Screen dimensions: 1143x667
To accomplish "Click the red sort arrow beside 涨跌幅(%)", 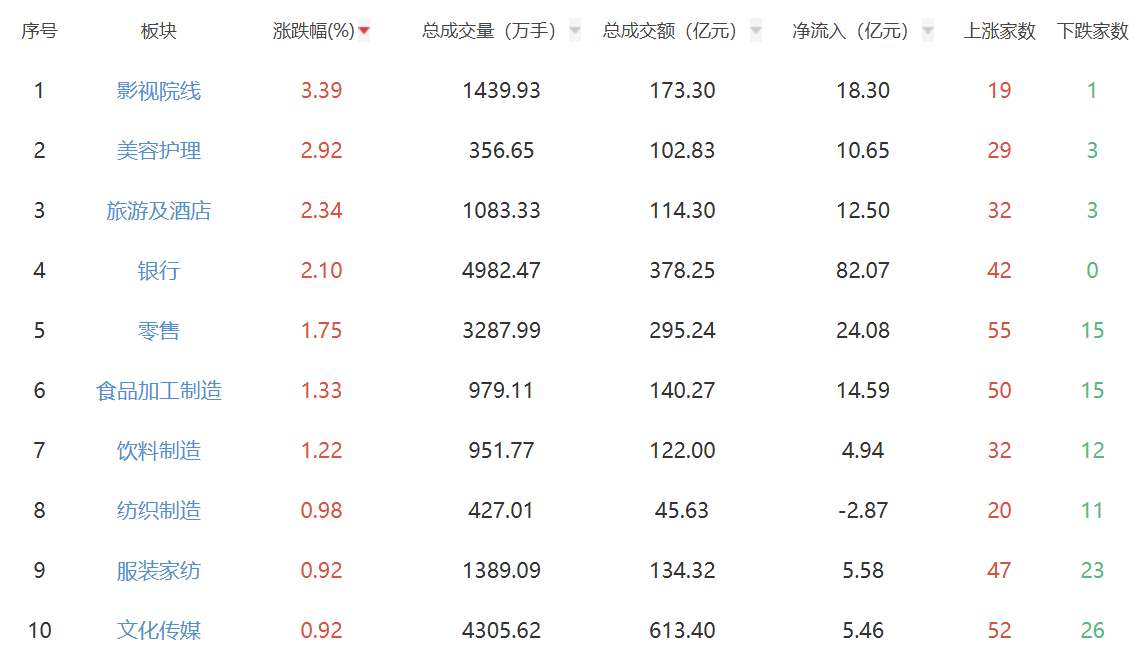I will [364, 31].
